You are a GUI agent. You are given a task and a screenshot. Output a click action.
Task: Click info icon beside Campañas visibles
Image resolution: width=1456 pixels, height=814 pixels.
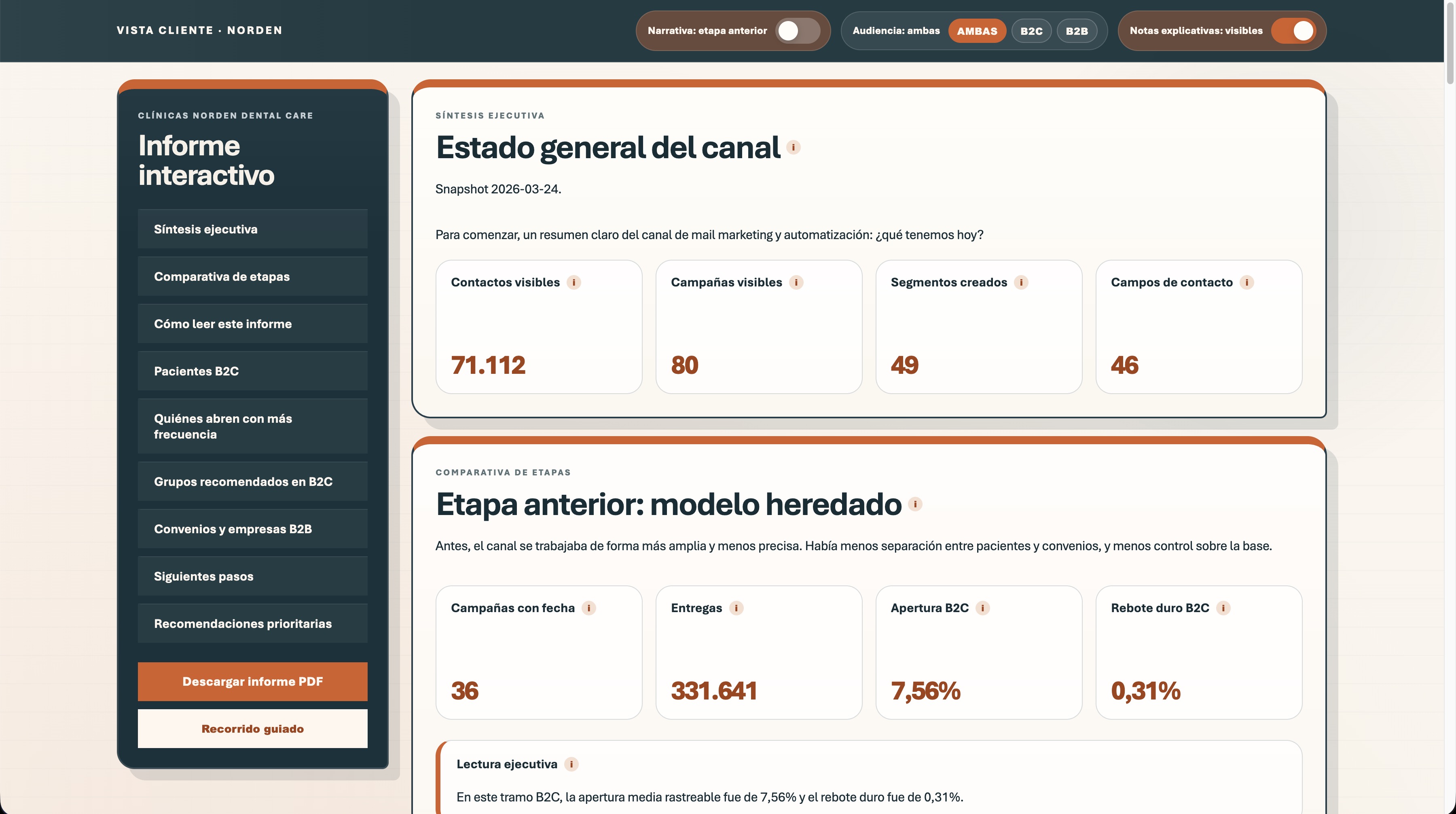click(x=796, y=282)
